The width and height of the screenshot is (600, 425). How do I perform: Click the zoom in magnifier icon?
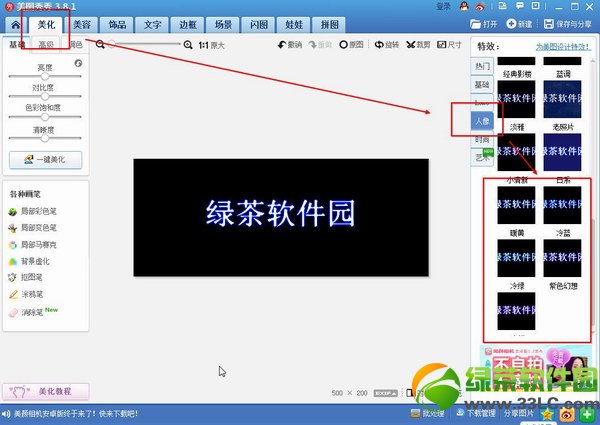click(188, 45)
